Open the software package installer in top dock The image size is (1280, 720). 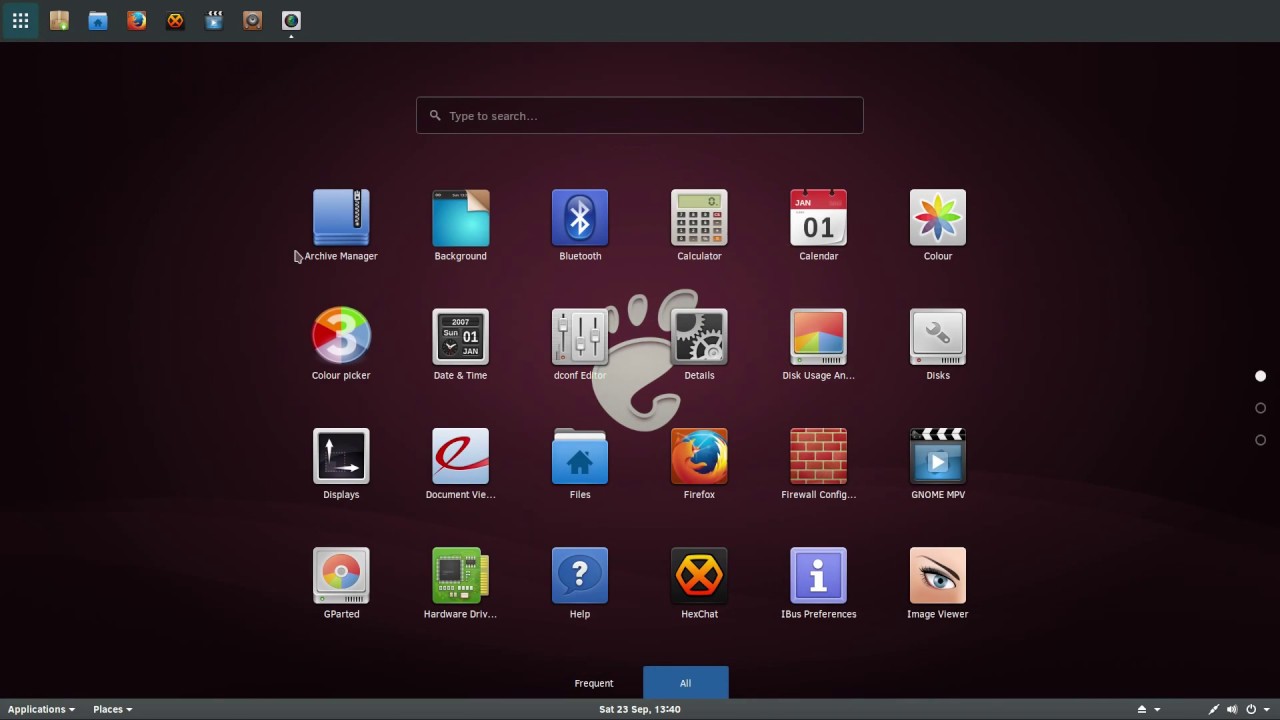coord(59,20)
